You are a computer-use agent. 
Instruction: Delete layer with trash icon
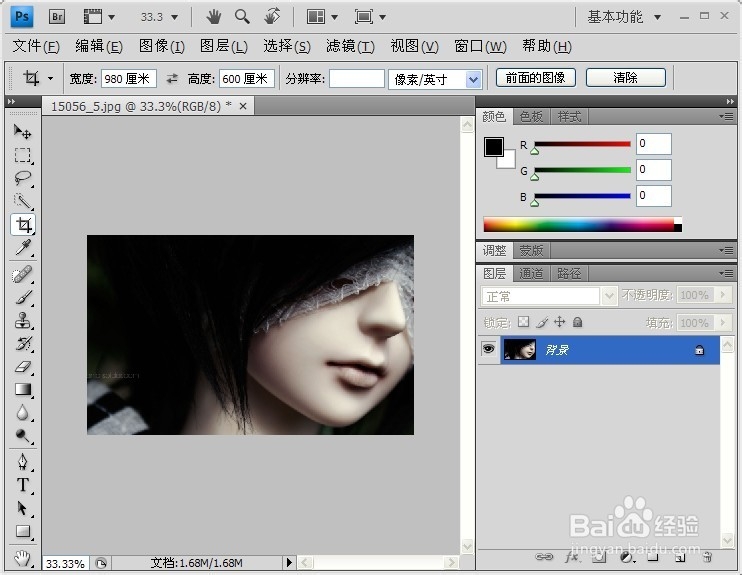pos(707,557)
